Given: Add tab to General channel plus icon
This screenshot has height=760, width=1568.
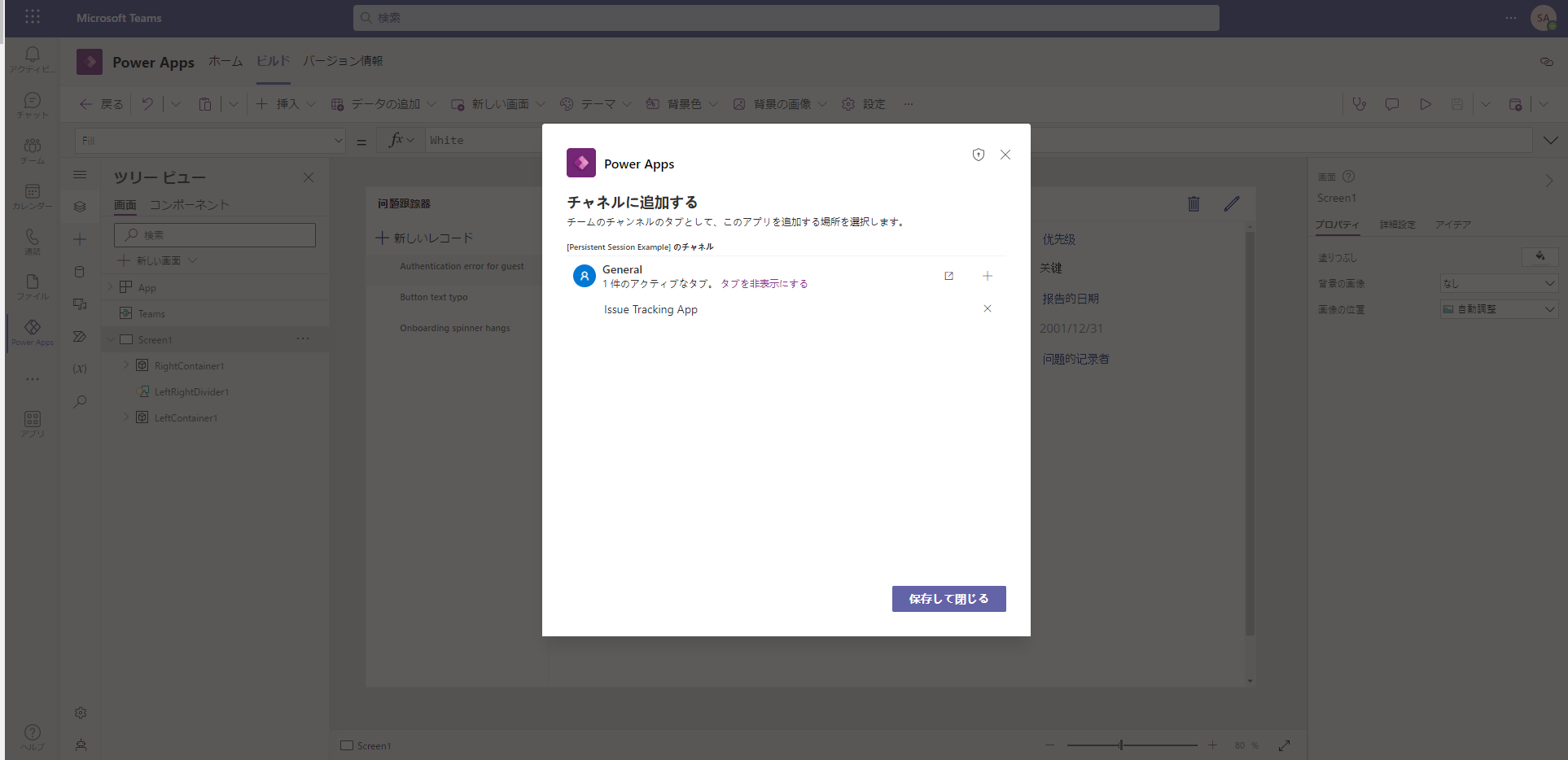Looking at the screenshot, I should click(988, 276).
